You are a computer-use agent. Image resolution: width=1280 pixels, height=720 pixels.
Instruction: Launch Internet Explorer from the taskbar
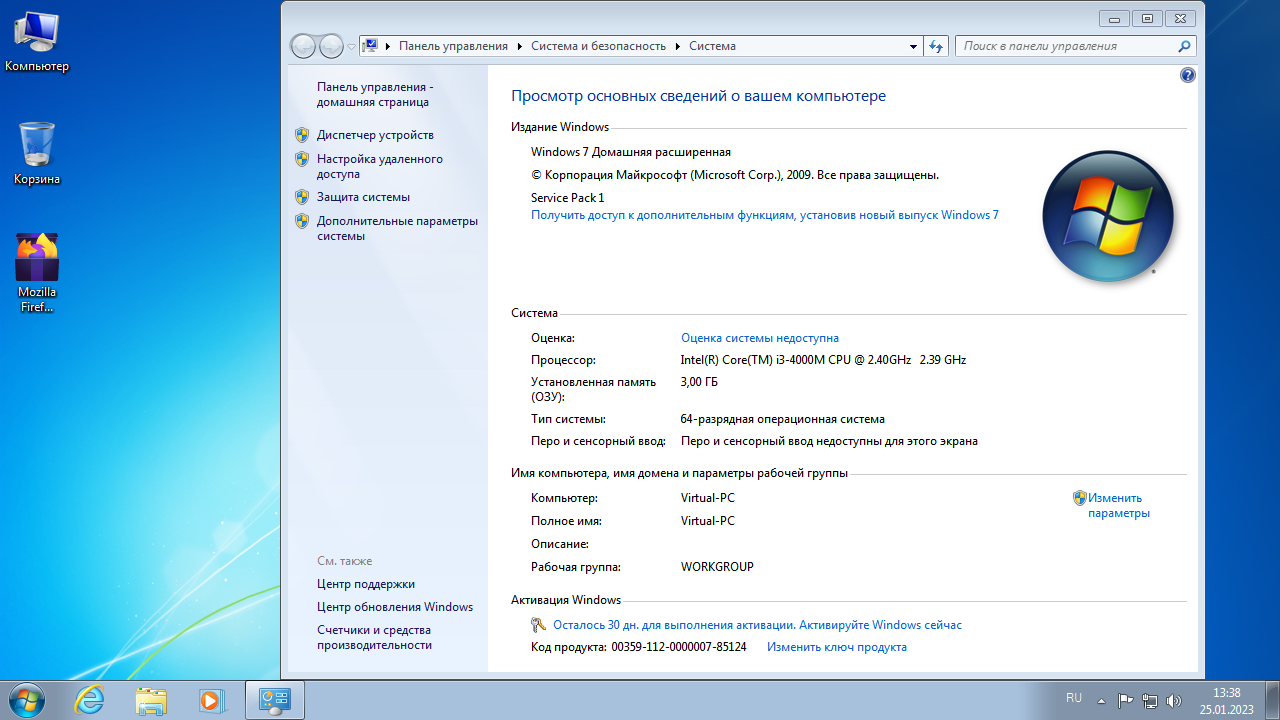pyautogui.click(x=90, y=700)
